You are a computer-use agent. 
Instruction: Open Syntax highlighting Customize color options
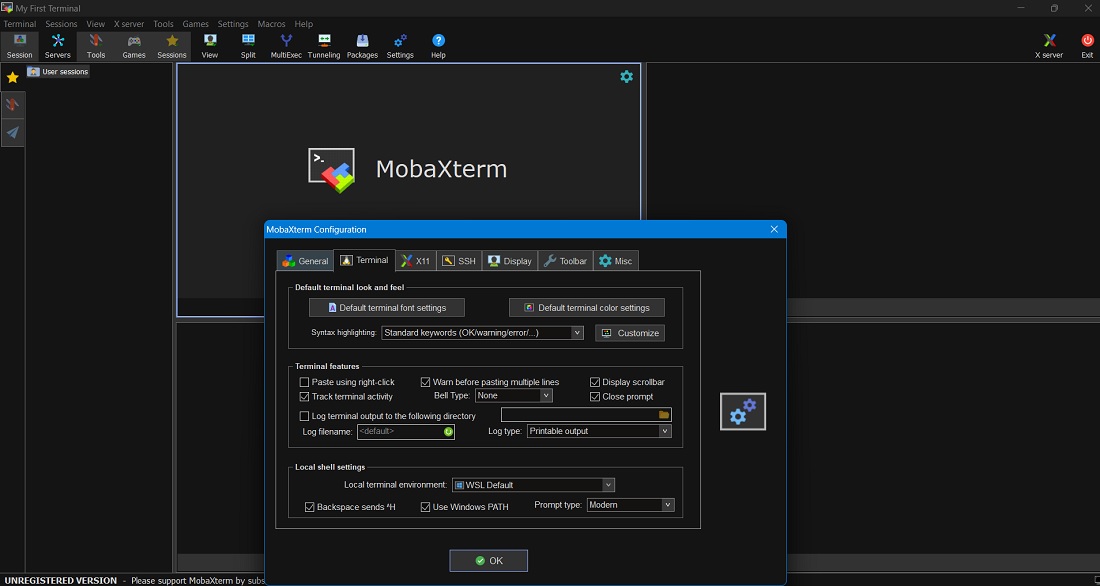[x=629, y=332]
